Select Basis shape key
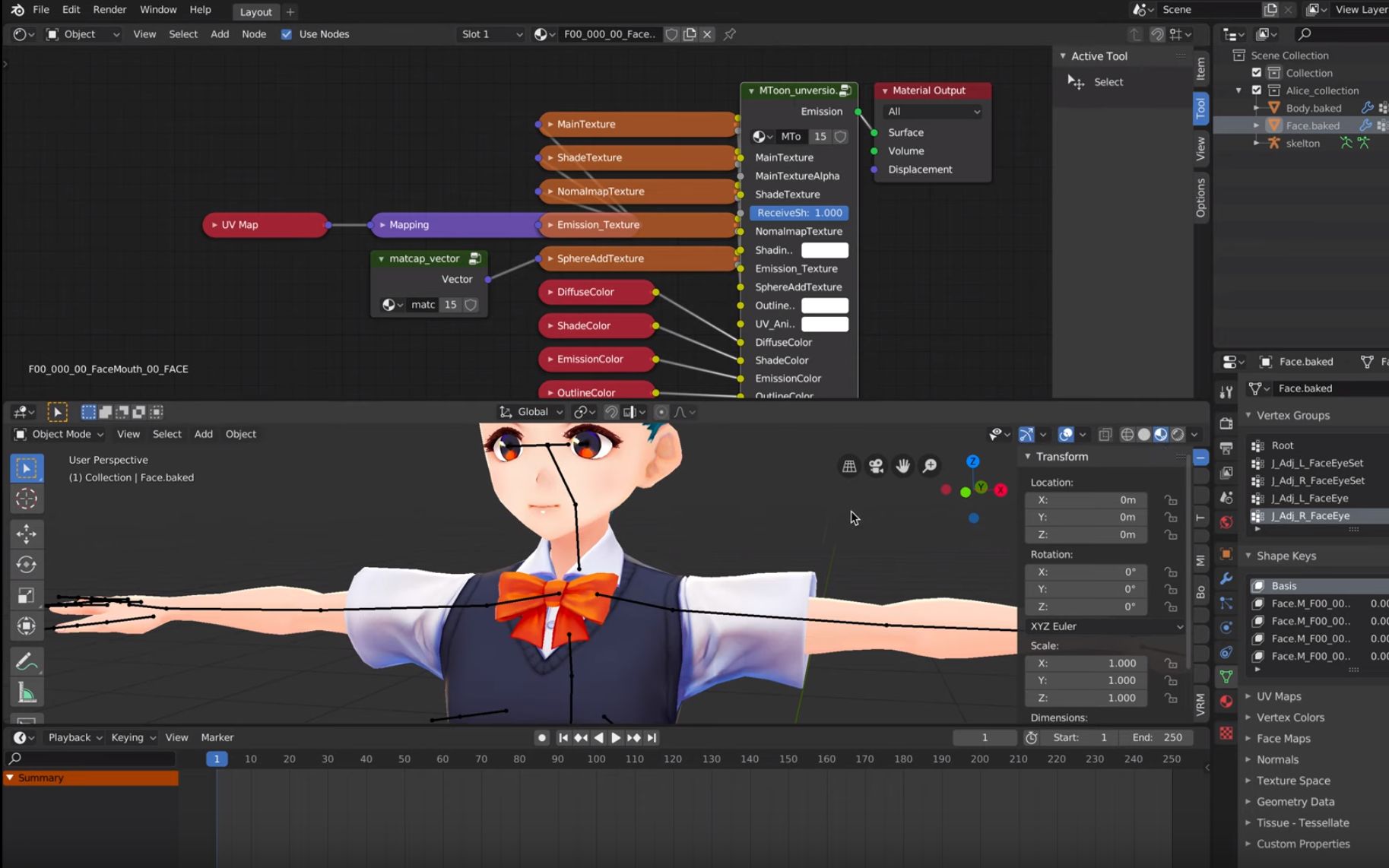This screenshot has height=868, width=1389. point(1284,585)
